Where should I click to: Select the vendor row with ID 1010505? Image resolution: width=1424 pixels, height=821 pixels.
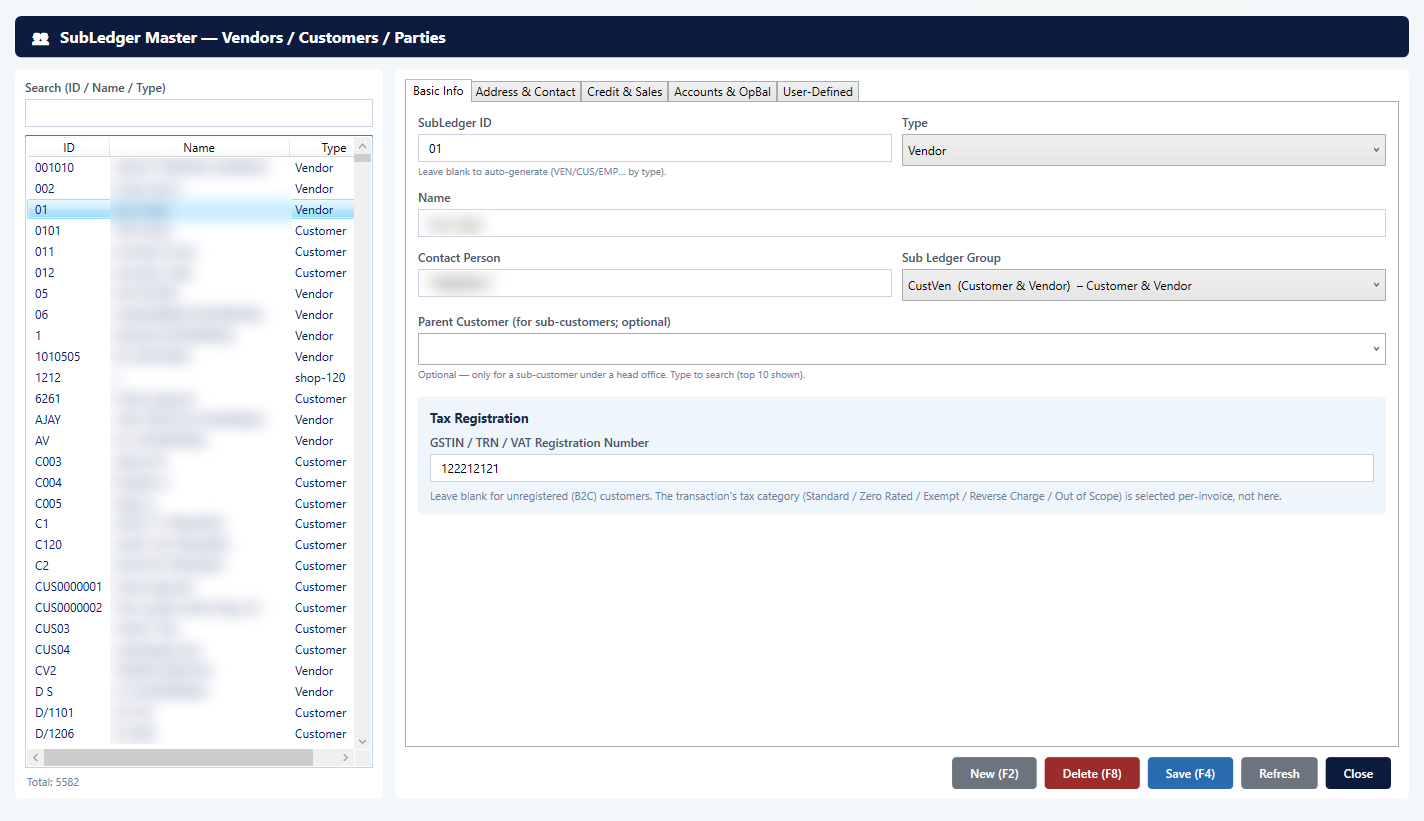click(190, 357)
